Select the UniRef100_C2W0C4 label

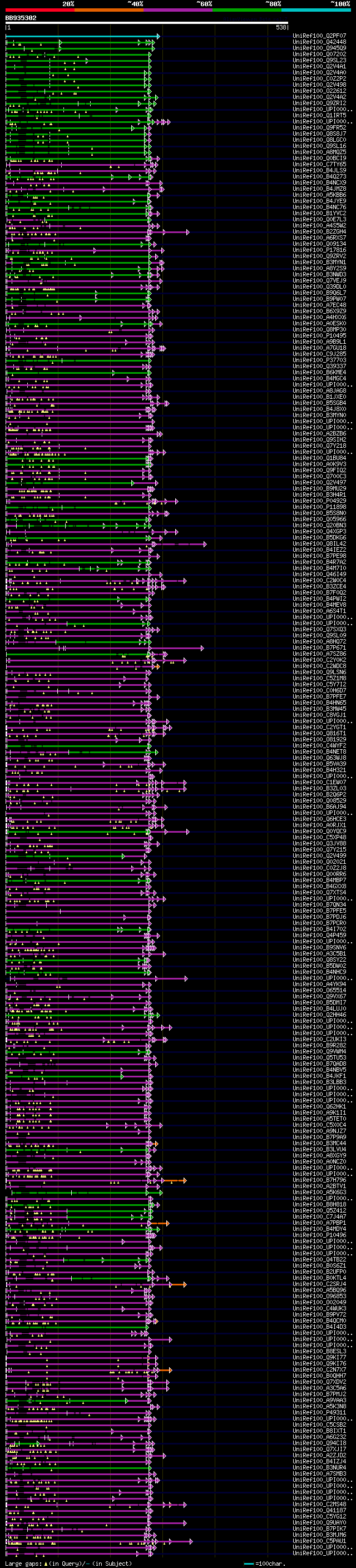coord(319,580)
